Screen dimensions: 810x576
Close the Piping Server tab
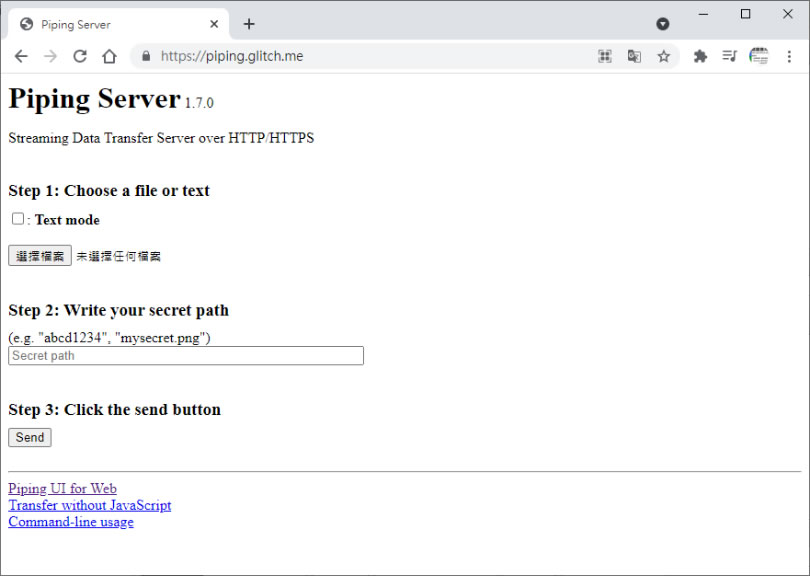click(x=214, y=24)
